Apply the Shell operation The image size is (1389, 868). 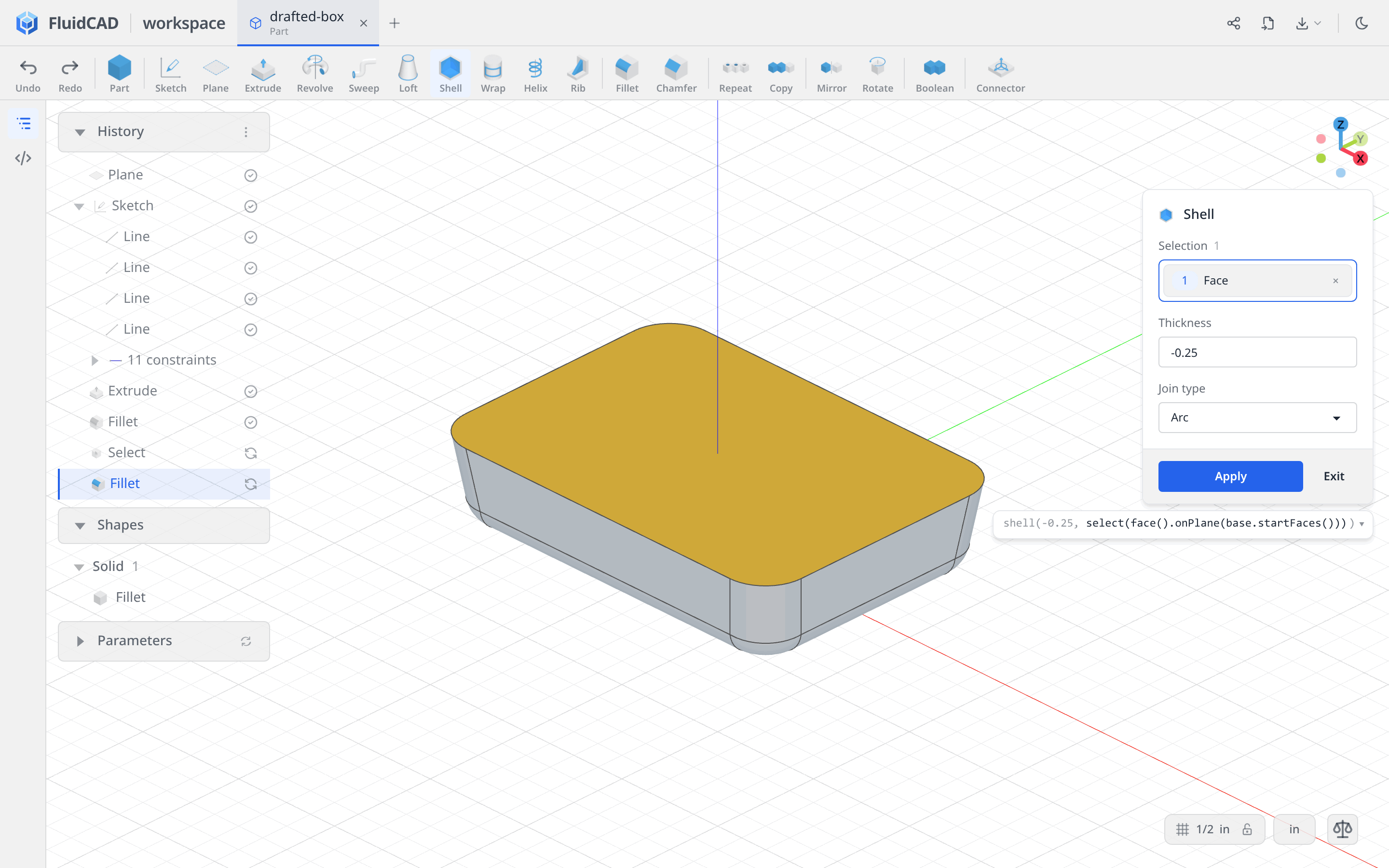pyautogui.click(x=1230, y=476)
